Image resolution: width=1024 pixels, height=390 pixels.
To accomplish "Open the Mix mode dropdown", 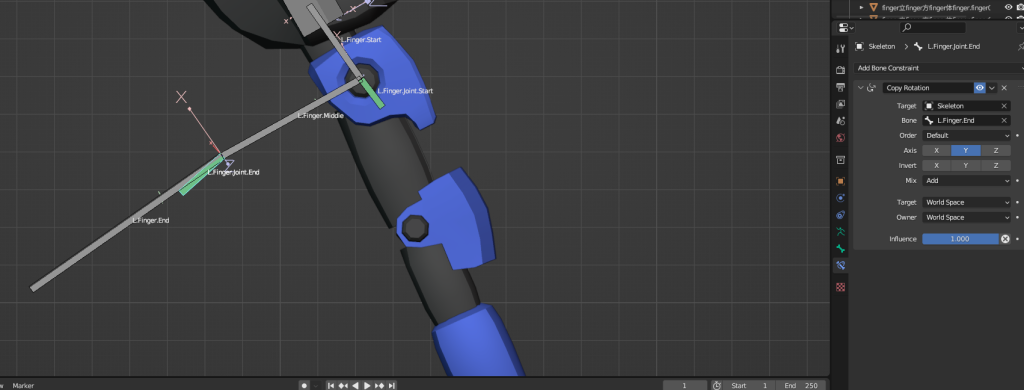I will [x=967, y=180].
